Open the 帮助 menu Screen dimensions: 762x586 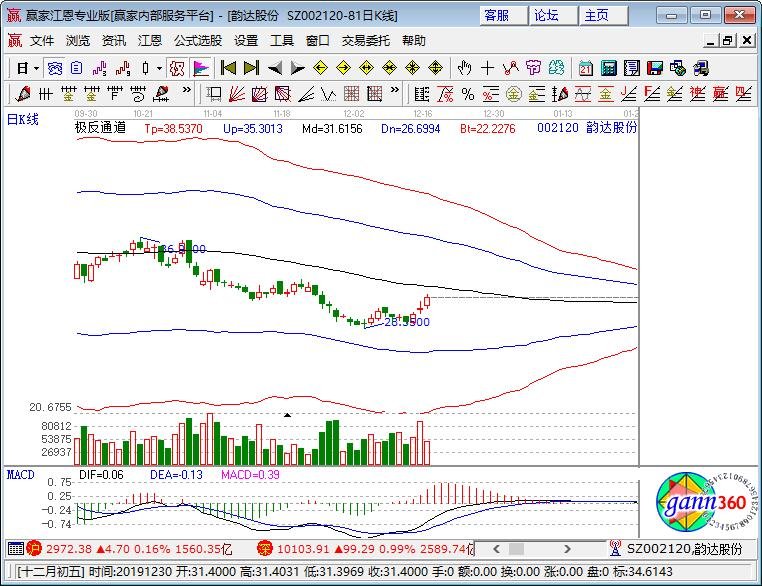coord(414,41)
